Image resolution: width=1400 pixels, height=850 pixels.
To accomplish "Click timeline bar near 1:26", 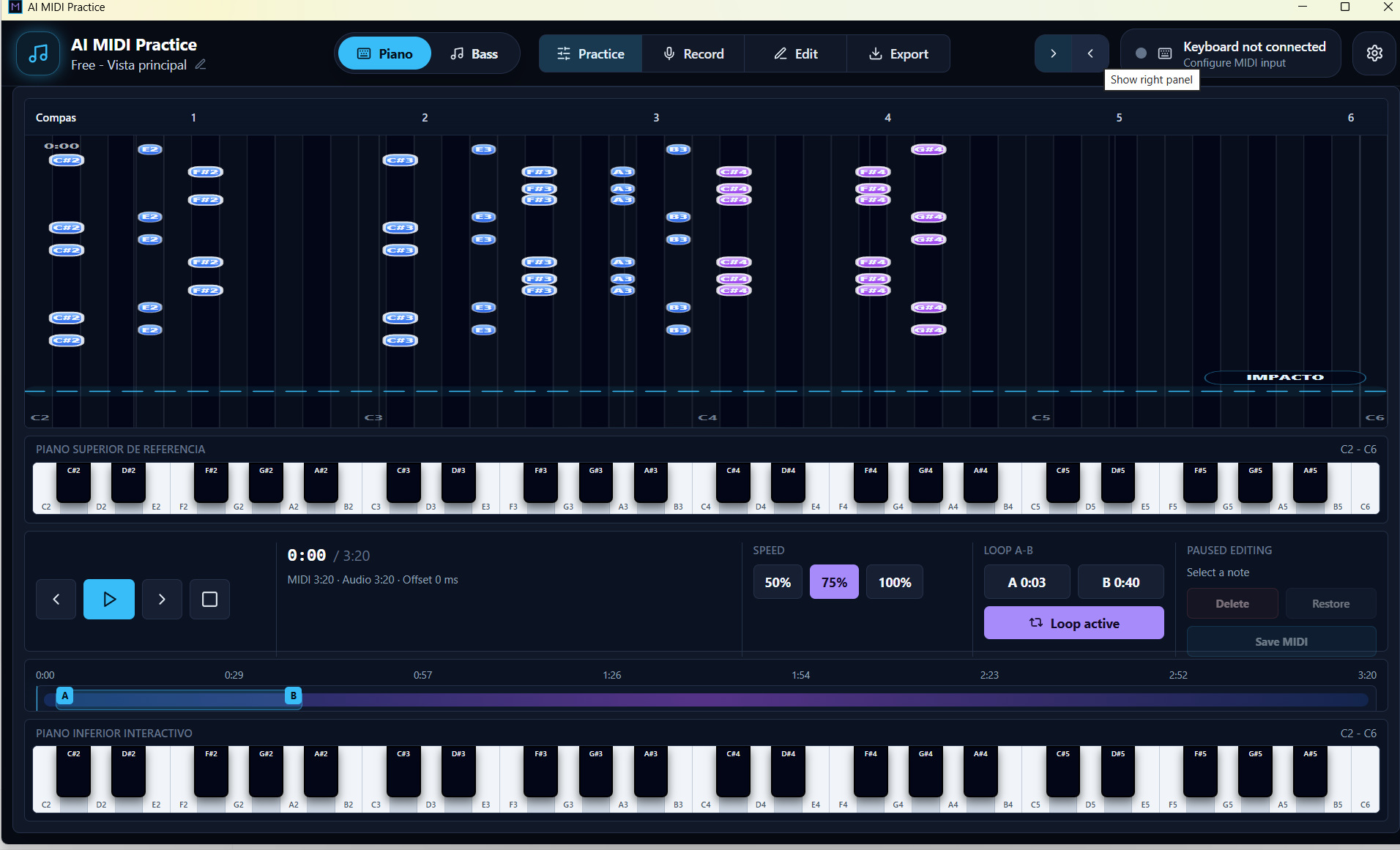I will [x=612, y=700].
